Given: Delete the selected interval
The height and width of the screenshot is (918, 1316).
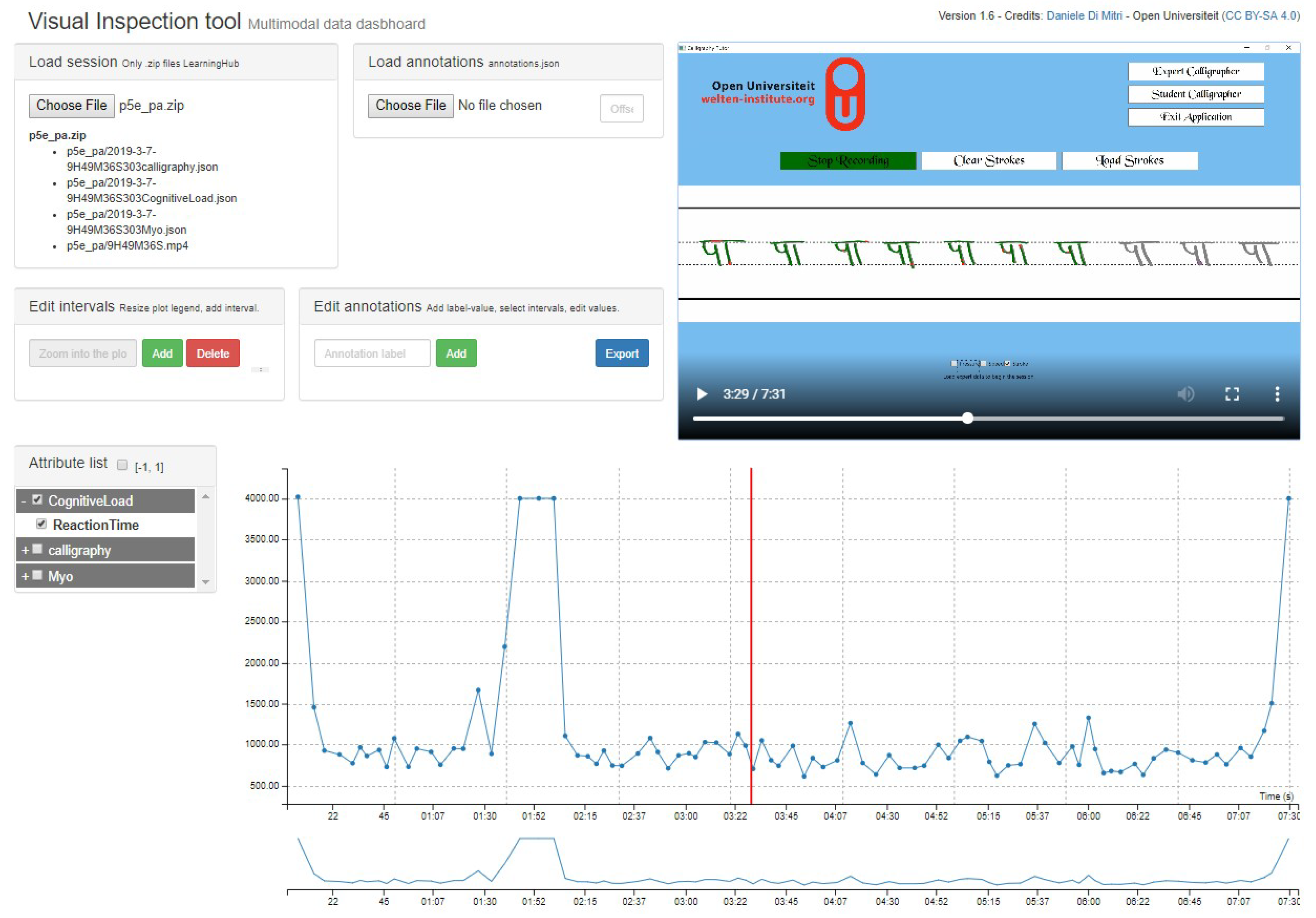Looking at the screenshot, I should click(x=213, y=353).
